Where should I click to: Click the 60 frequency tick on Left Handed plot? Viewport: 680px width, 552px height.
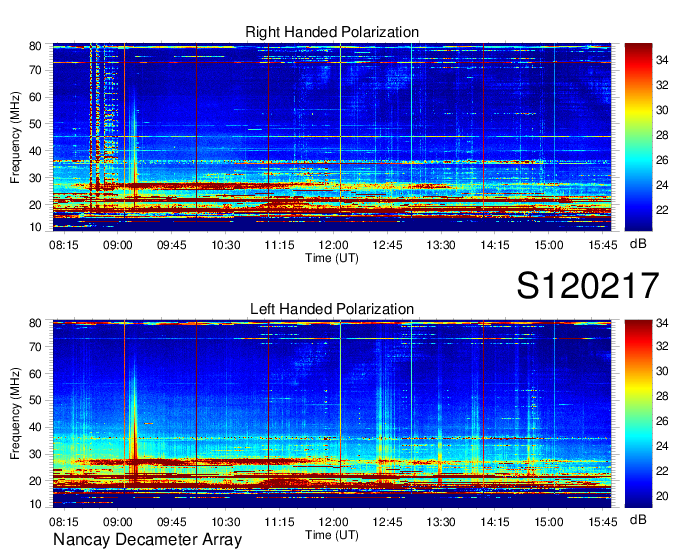(x=35, y=374)
